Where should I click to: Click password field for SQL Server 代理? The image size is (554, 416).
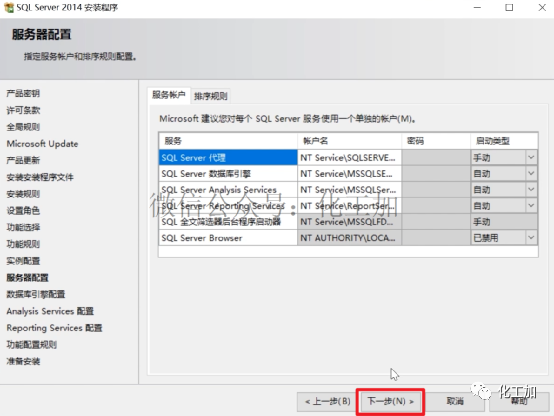click(436, 158)
